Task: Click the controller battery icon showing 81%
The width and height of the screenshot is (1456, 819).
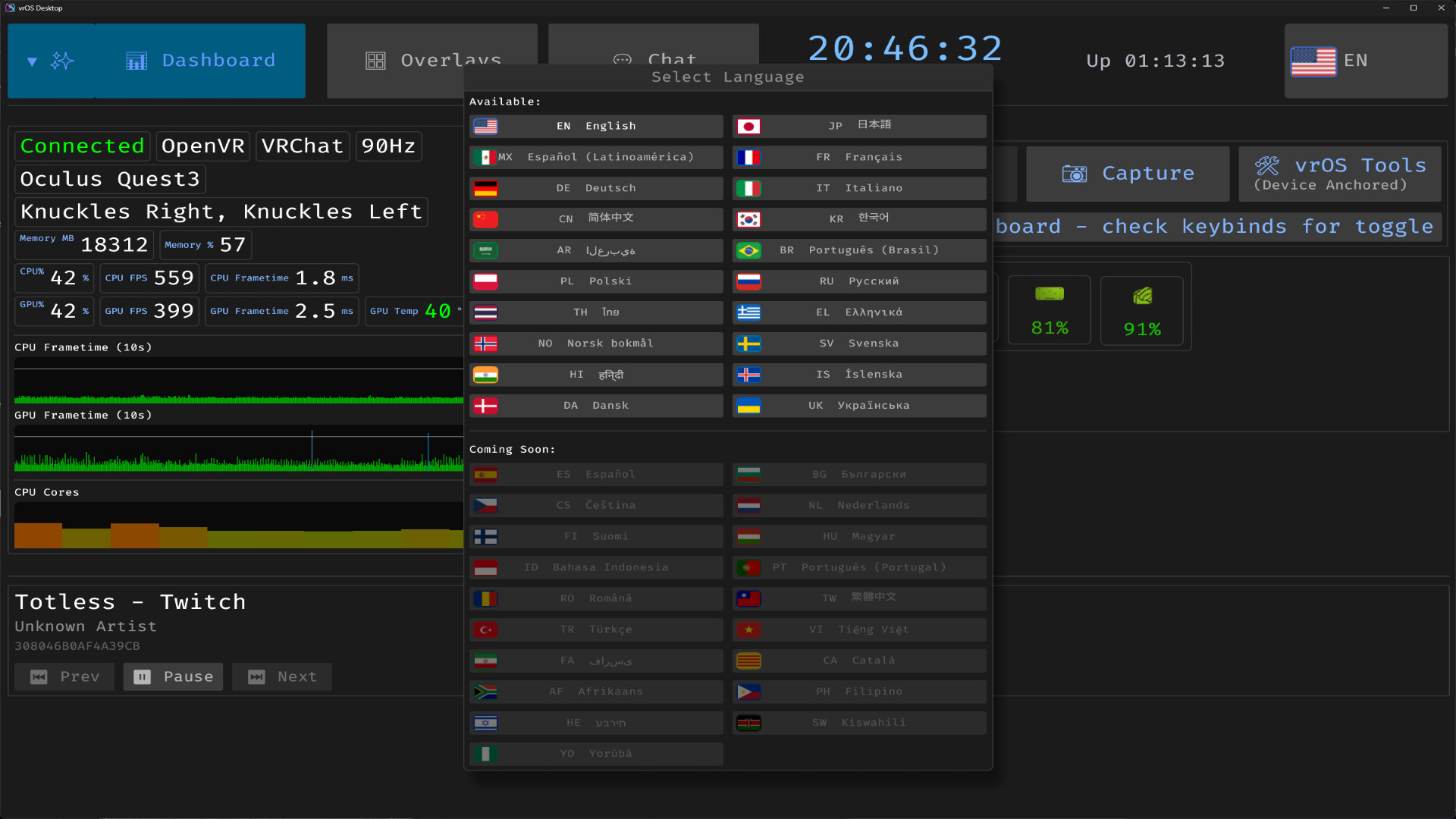Action: click(x=1049, y=294)
